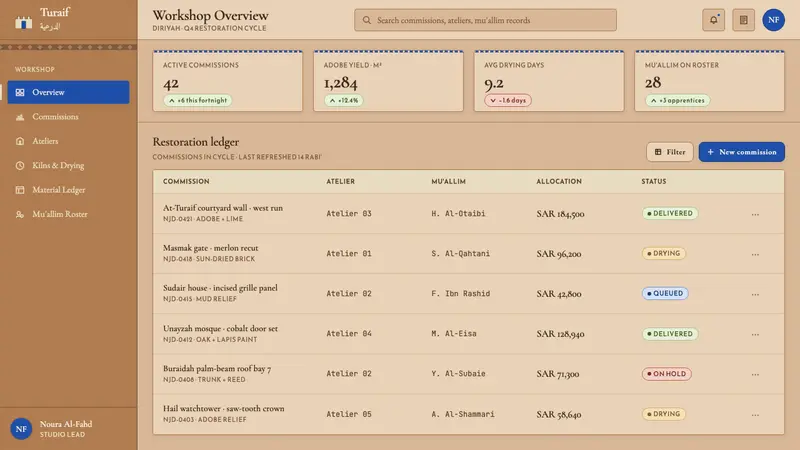Select 'Unayzah mosque · cobalt door set'
The image size is (800, 450).
coord(220,329)
